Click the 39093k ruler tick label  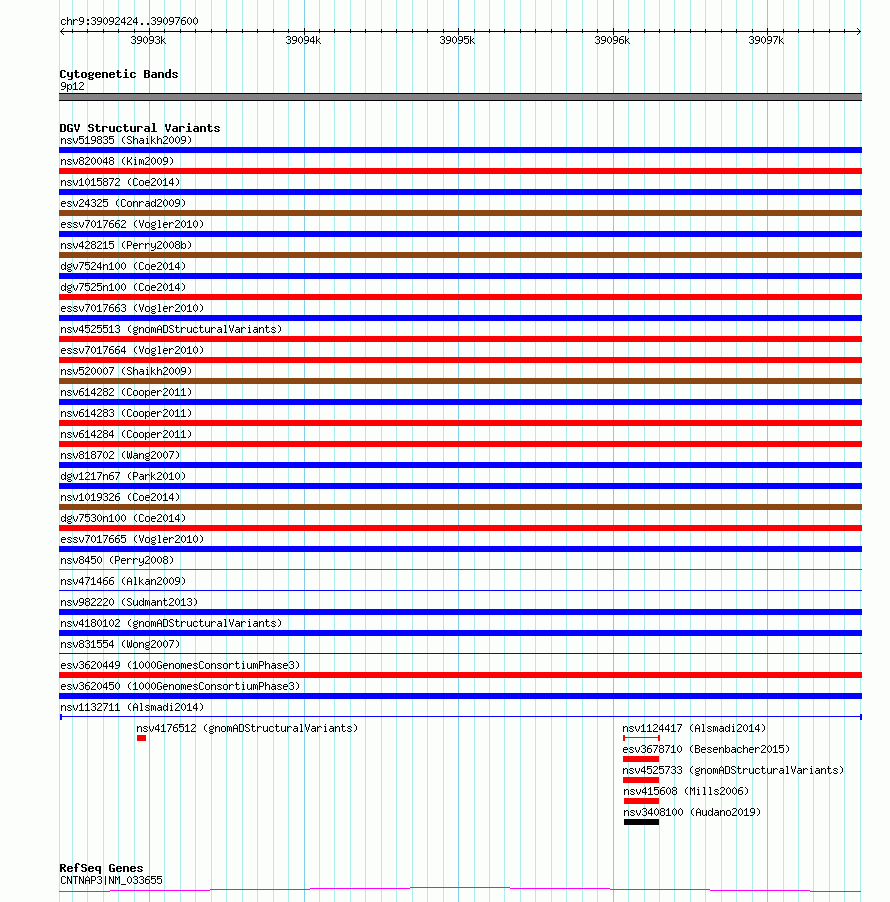148,40
